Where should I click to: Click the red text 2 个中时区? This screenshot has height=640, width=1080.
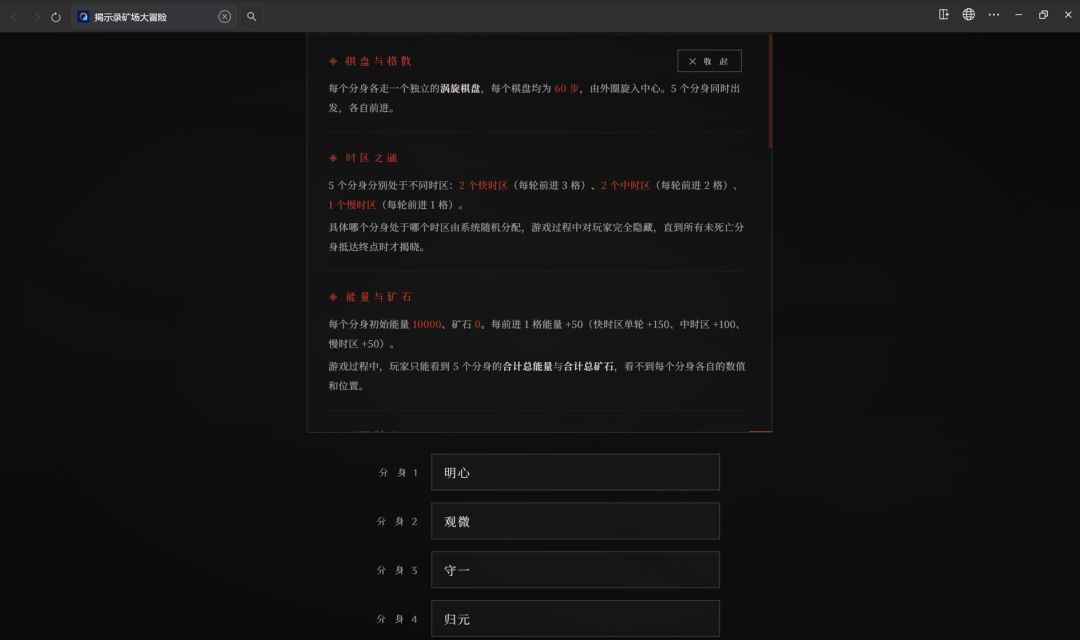click(x=625, y=185)
